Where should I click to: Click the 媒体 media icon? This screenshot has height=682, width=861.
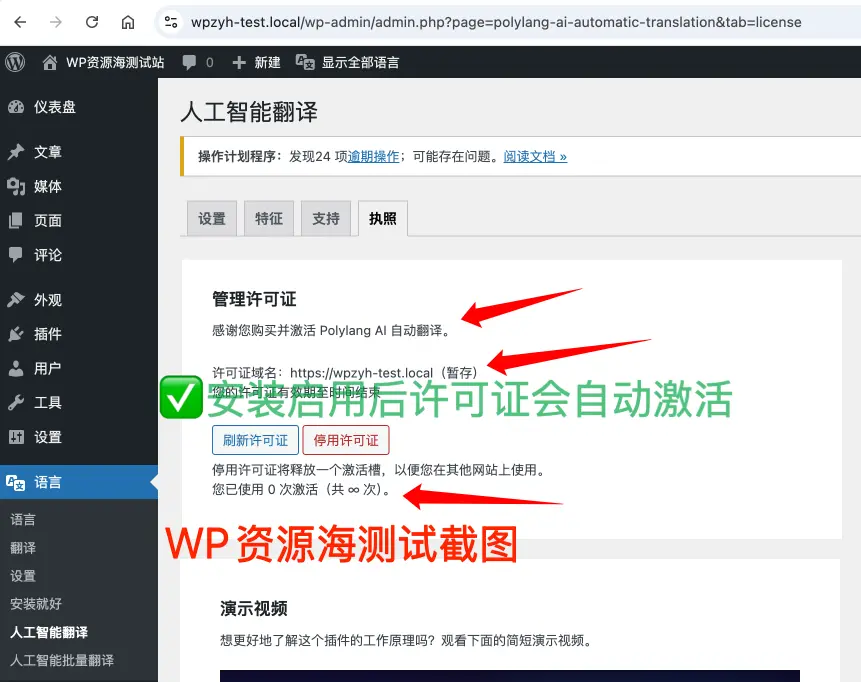point(16,187)
